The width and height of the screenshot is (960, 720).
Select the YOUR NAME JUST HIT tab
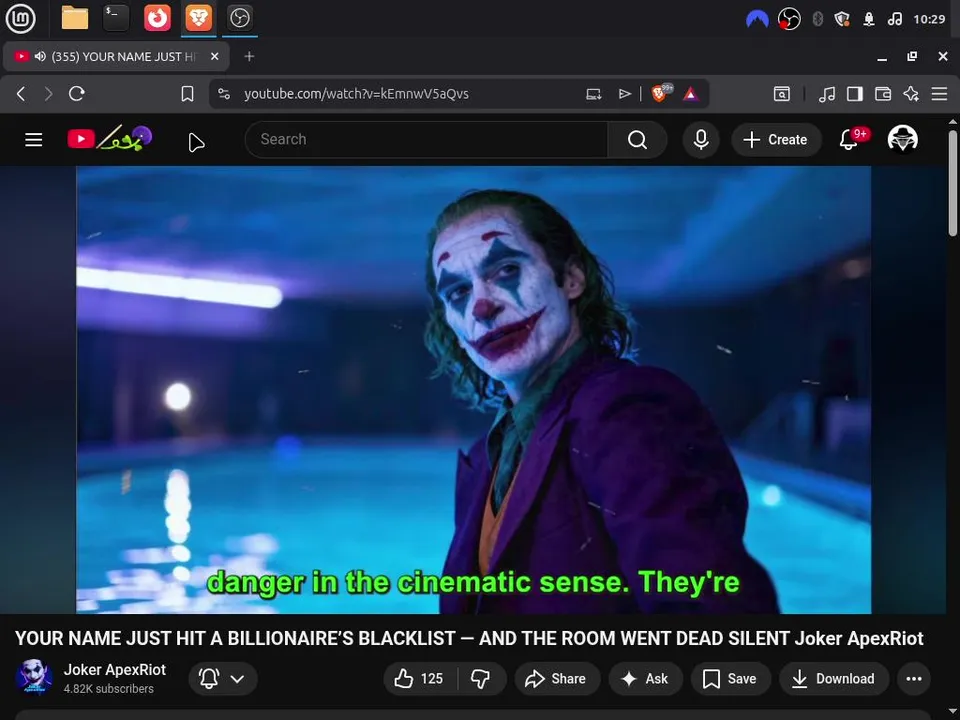(116, 56)
